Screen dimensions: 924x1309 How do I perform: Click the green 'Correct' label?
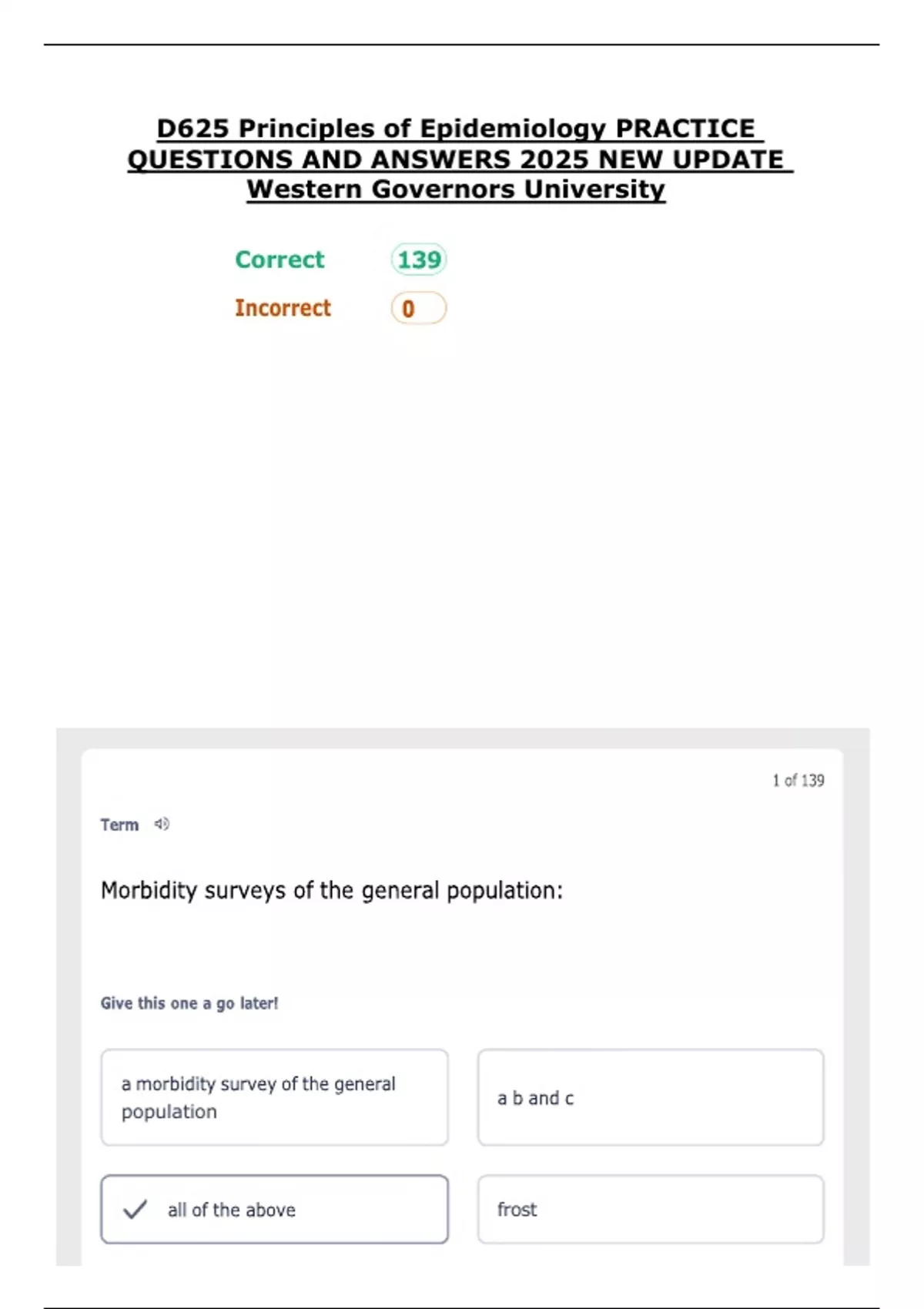(280, 259)
